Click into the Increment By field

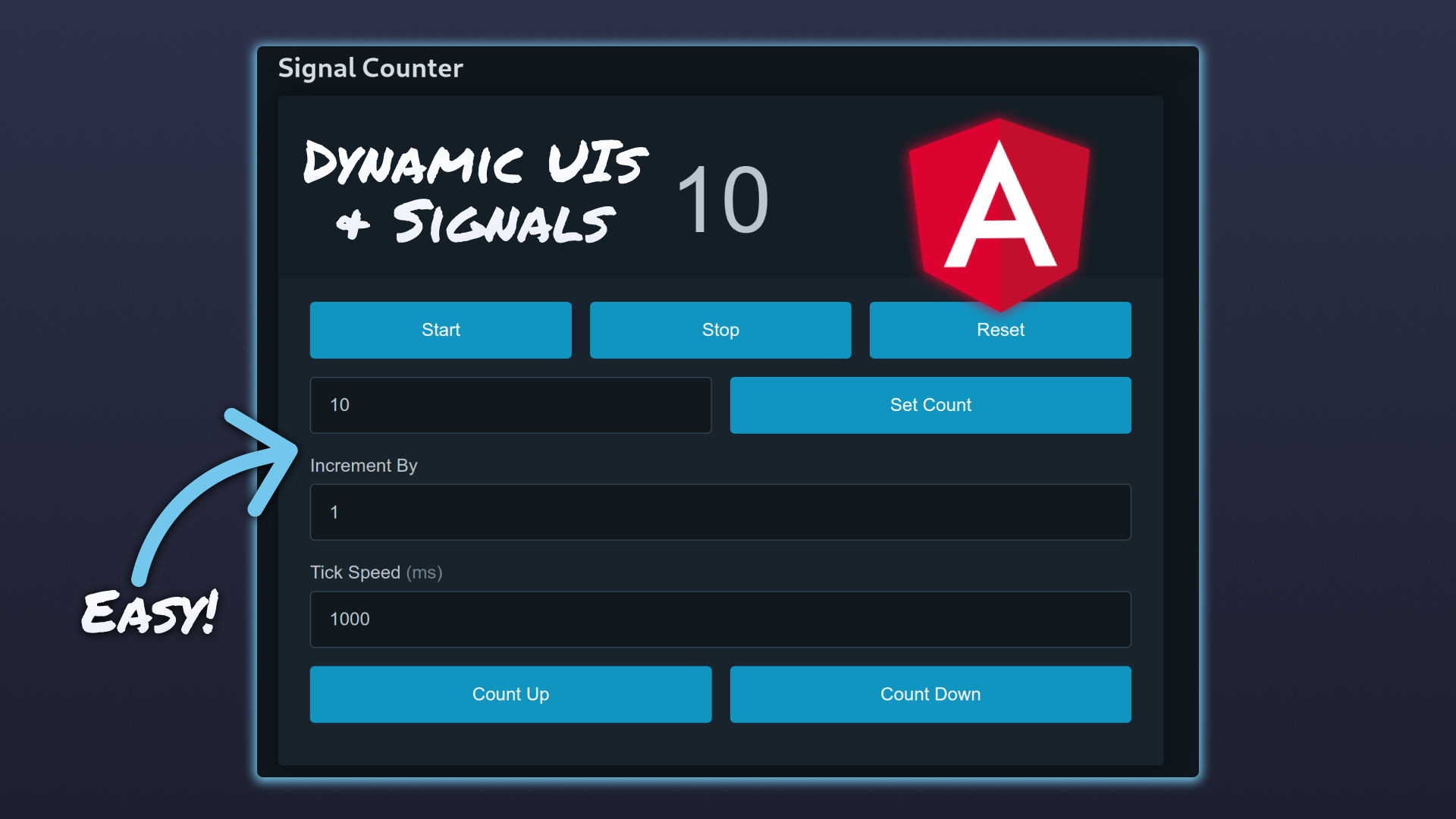(x=720, y=512)
